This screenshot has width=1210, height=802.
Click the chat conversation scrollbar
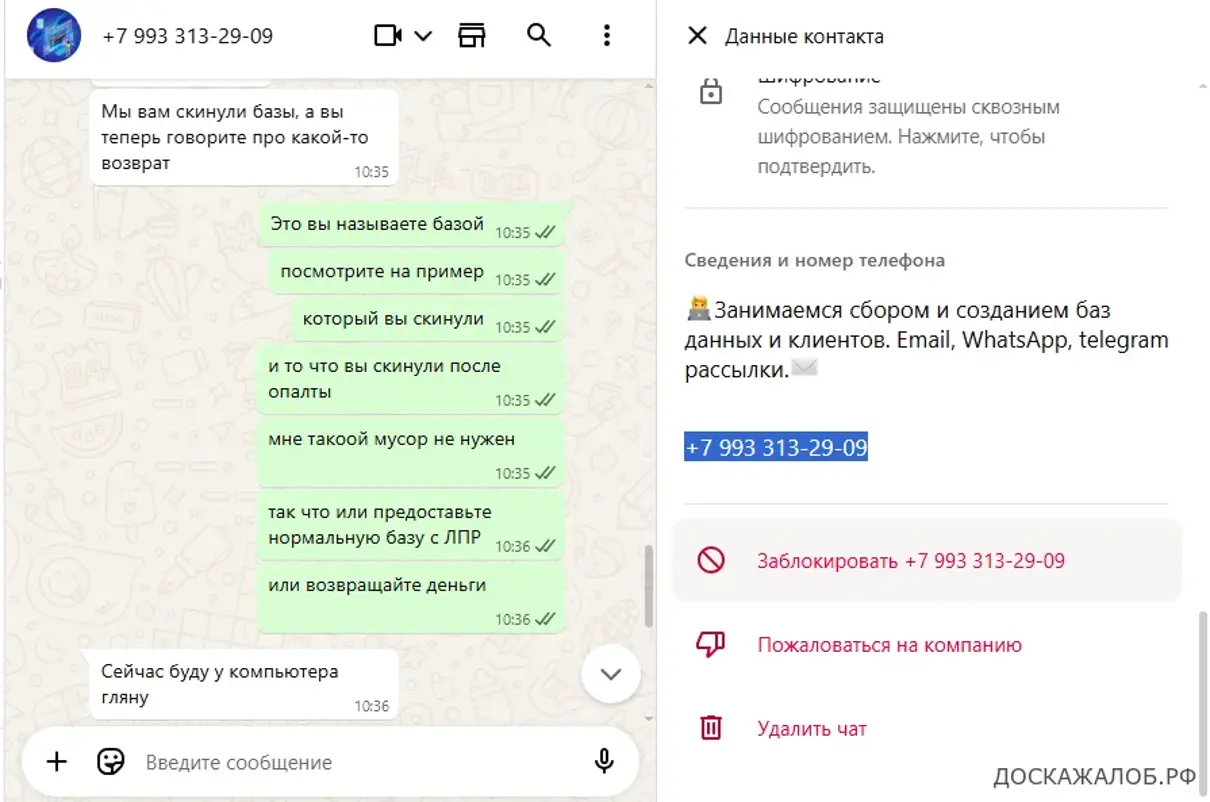click(x=650, y=585)
